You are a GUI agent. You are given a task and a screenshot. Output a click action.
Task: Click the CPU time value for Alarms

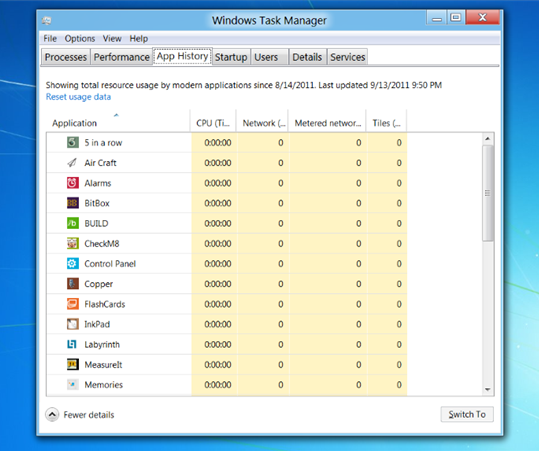point(218,183)
